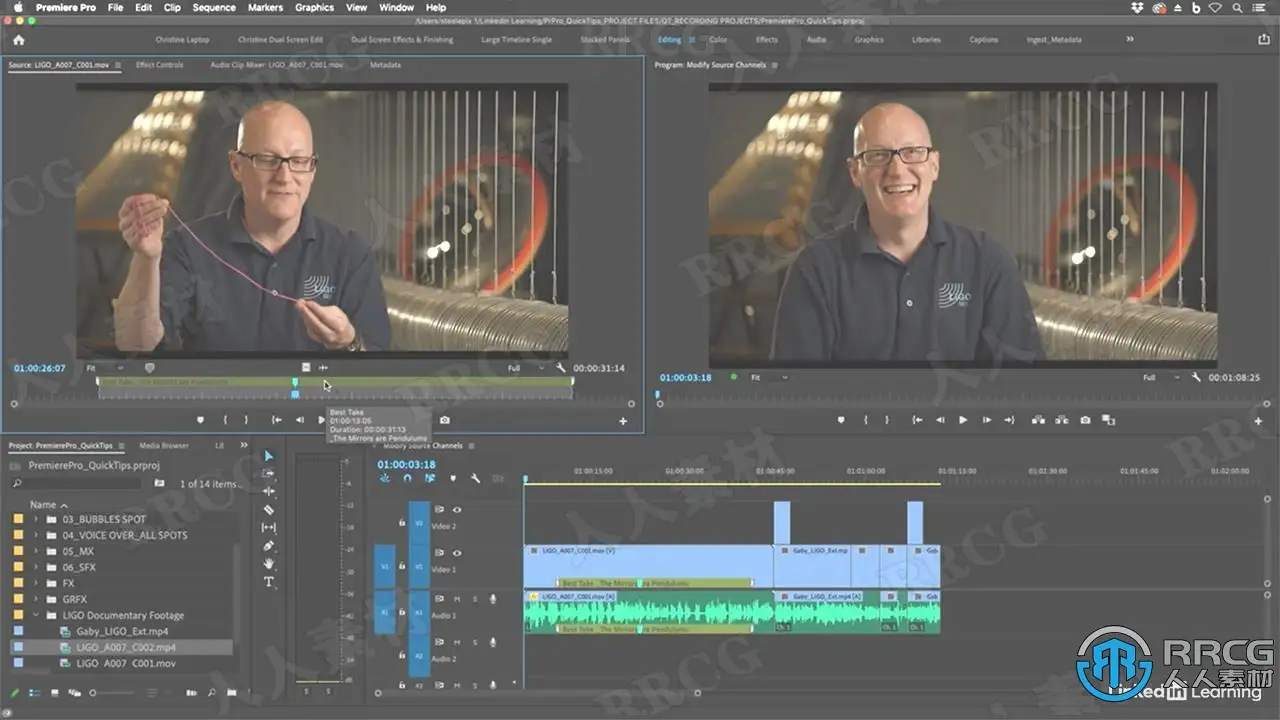Mute the Audio 1 track
The image size is (1280, 720).
pyautogui.click(x=457, y=599)
